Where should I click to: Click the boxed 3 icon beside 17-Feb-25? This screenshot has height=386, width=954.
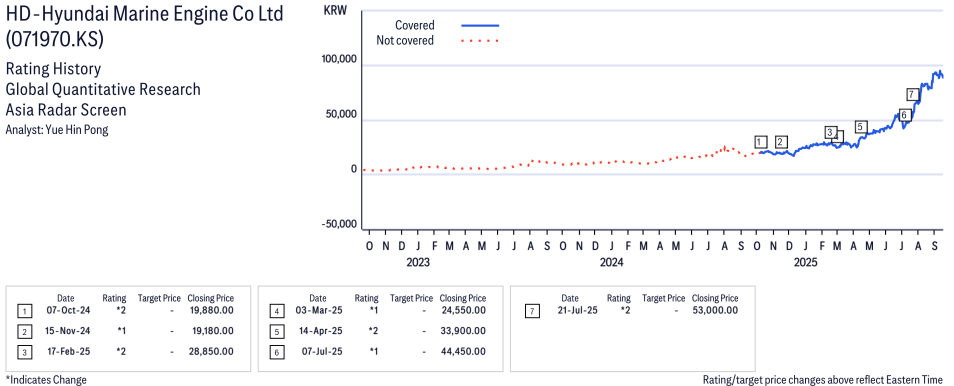pyautogui.click(x=24, y=352)
